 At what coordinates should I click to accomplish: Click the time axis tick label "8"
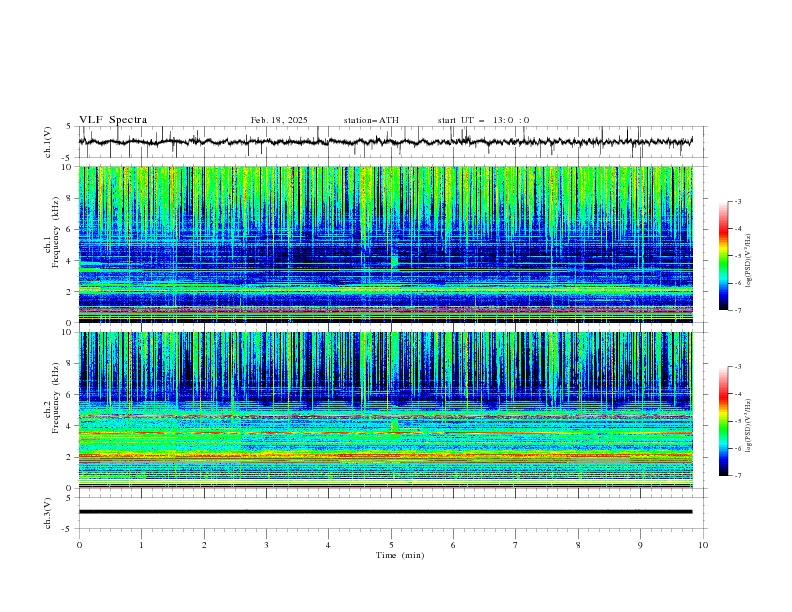coord(578,545)
